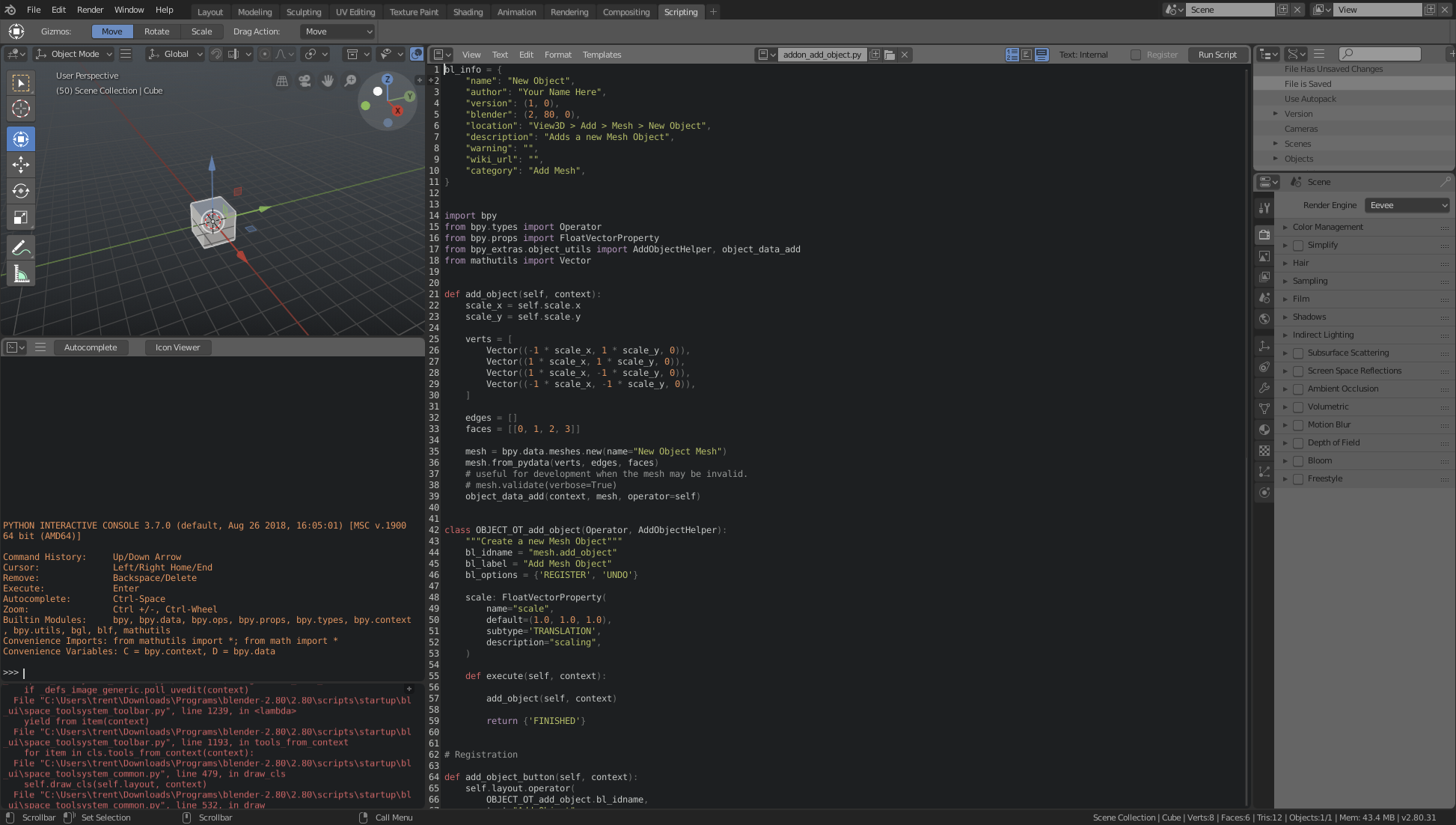Toggle line numbers display in text editor
The height and width of the screenshot is (825, 1456).
coord(1012,55)
